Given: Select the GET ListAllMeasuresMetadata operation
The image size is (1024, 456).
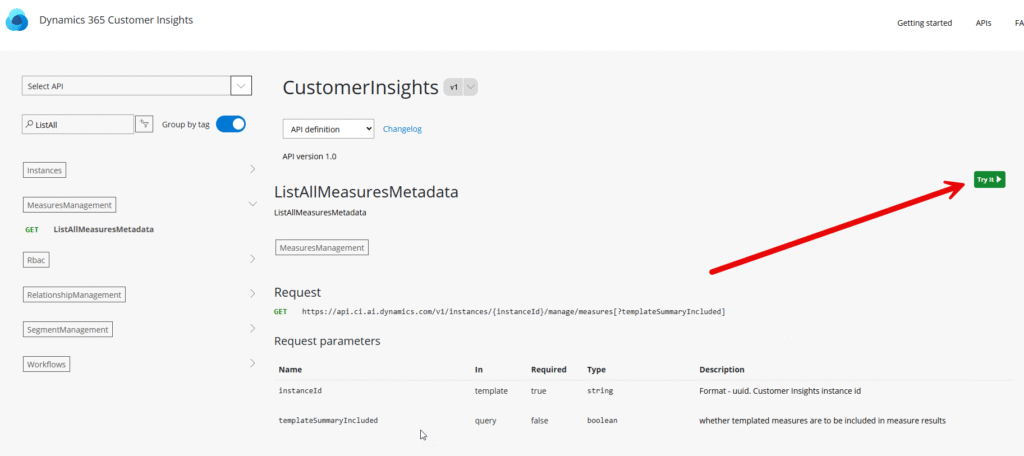Looking at the screenshot, I should [x=89, y=229].
